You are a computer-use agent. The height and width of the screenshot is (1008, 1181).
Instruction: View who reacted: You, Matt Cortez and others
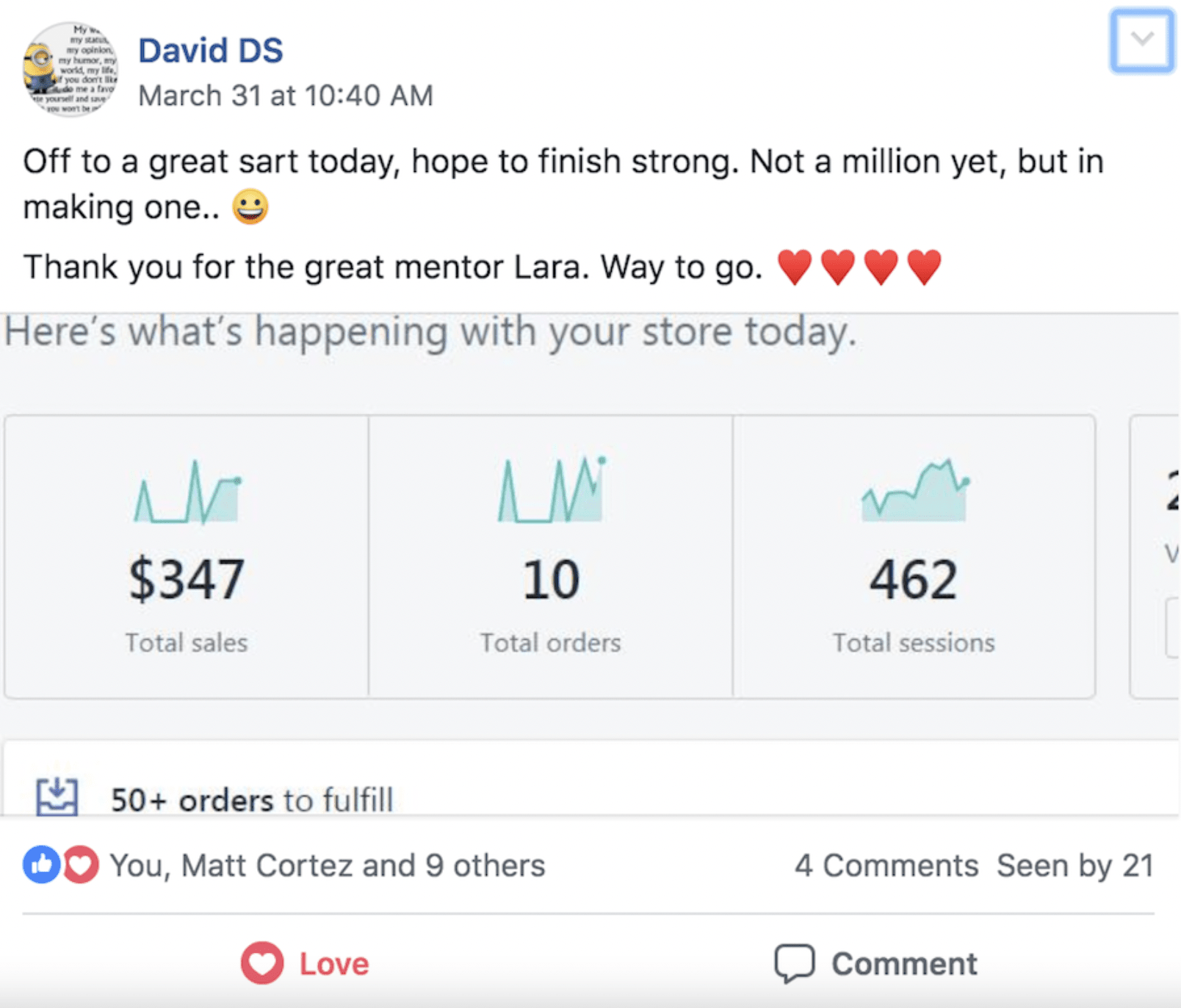[x=328, y=865]
